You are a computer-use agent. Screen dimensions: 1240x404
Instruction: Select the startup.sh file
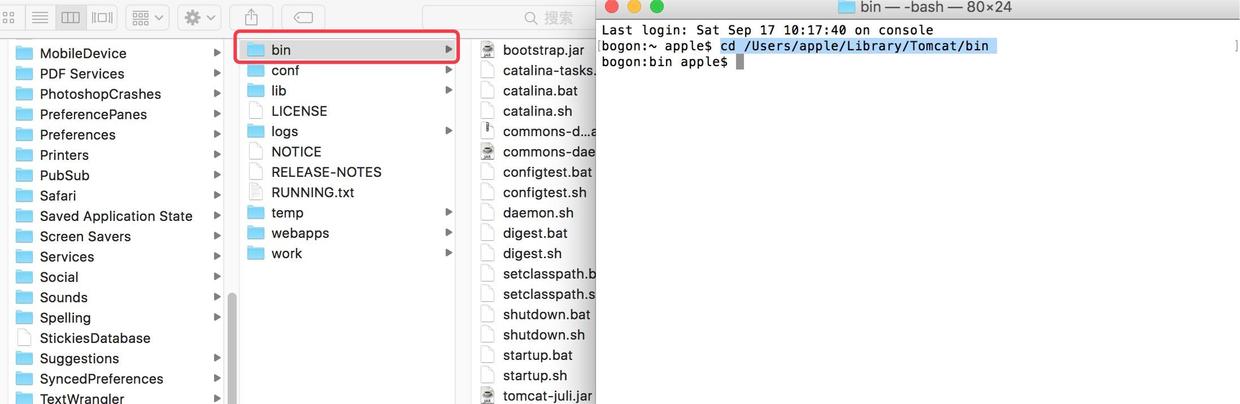[x=524, y=376]
